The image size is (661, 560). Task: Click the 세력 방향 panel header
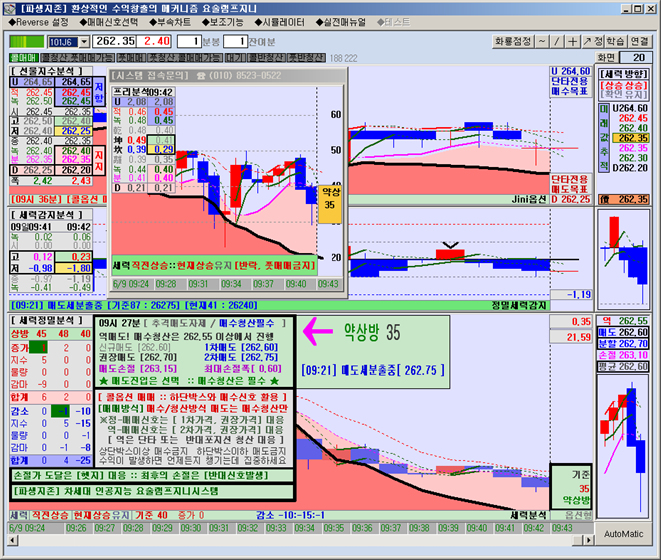tap(623, 74)
